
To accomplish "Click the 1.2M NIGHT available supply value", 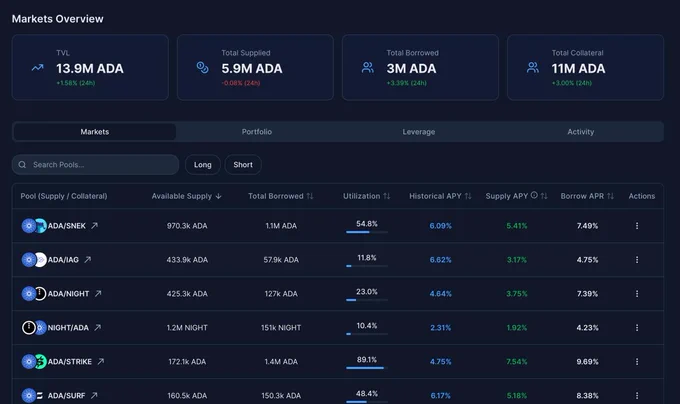I will (187, 328).
